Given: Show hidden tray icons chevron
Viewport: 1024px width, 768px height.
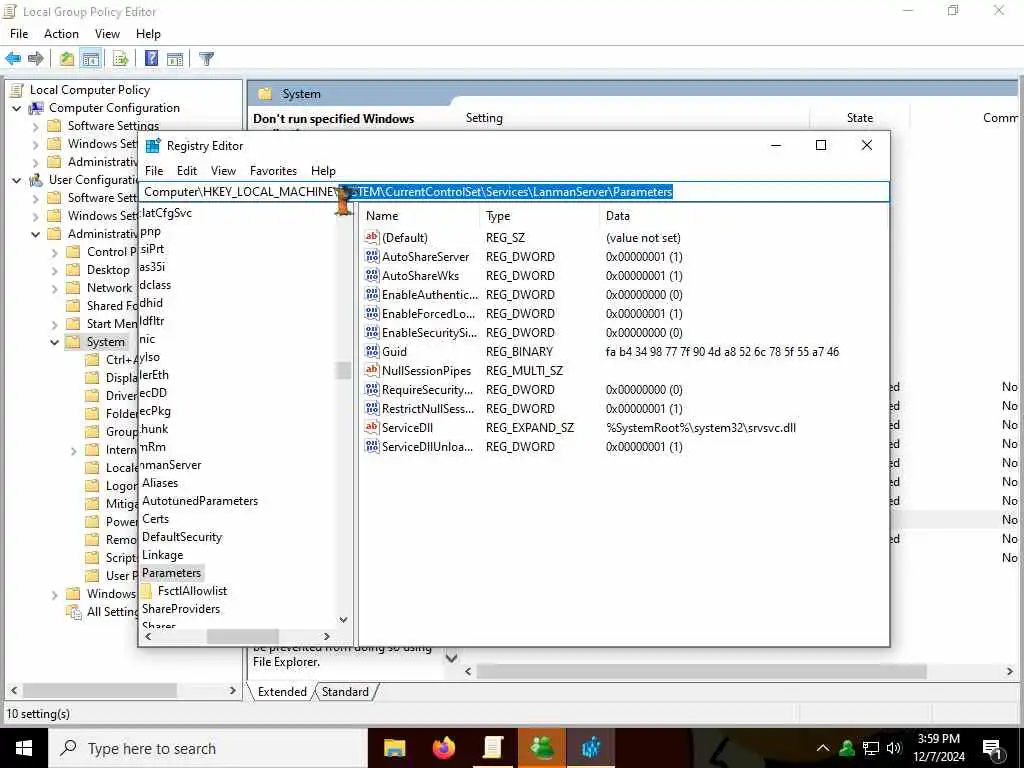Looking at the screenshot, I should pyautogui.click(x=823, y=748).
